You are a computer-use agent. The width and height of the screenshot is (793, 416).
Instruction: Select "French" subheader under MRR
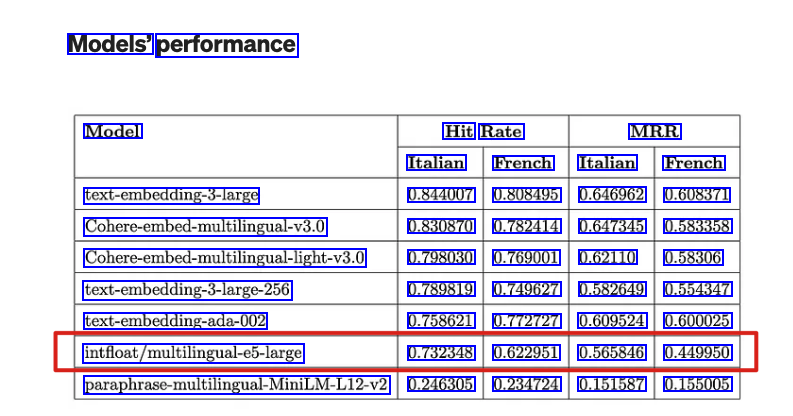point(694,163)
